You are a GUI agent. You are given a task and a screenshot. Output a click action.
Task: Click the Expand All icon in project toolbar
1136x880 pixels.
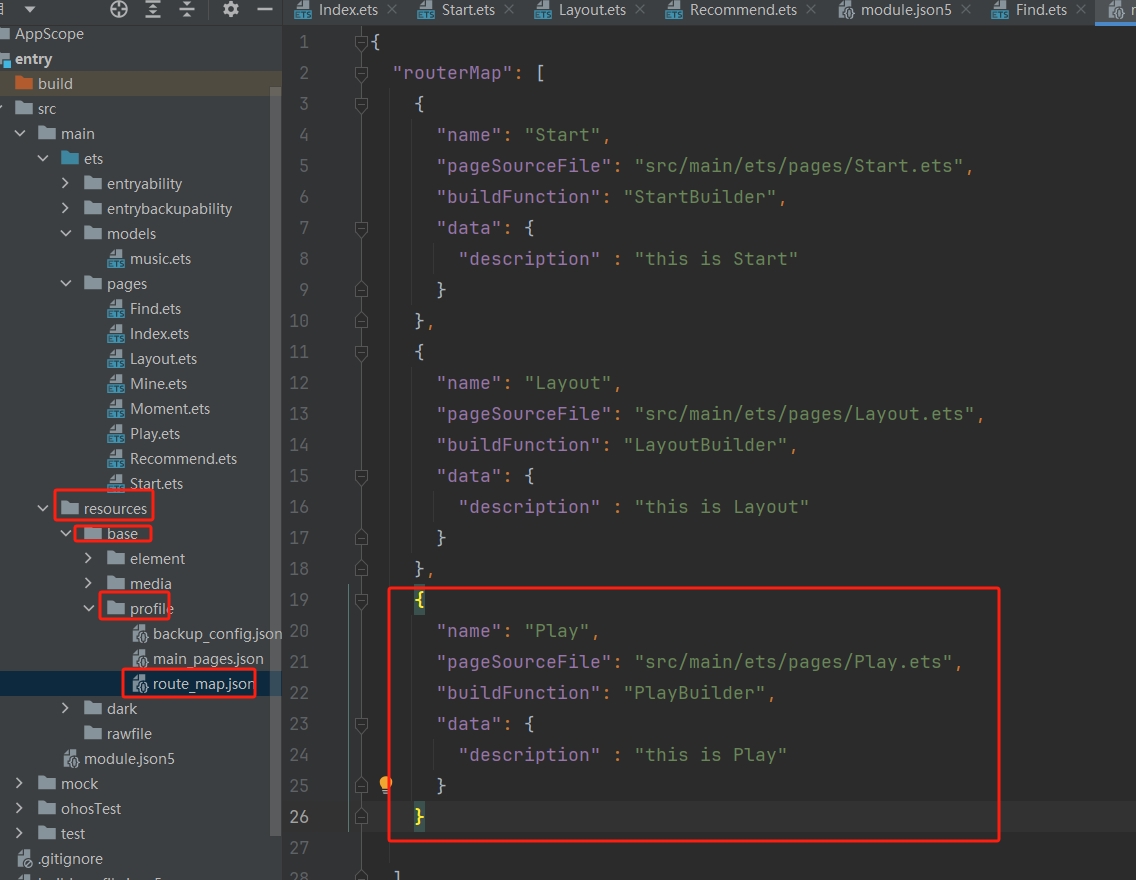pyautogui.click(x=153, y=10)
